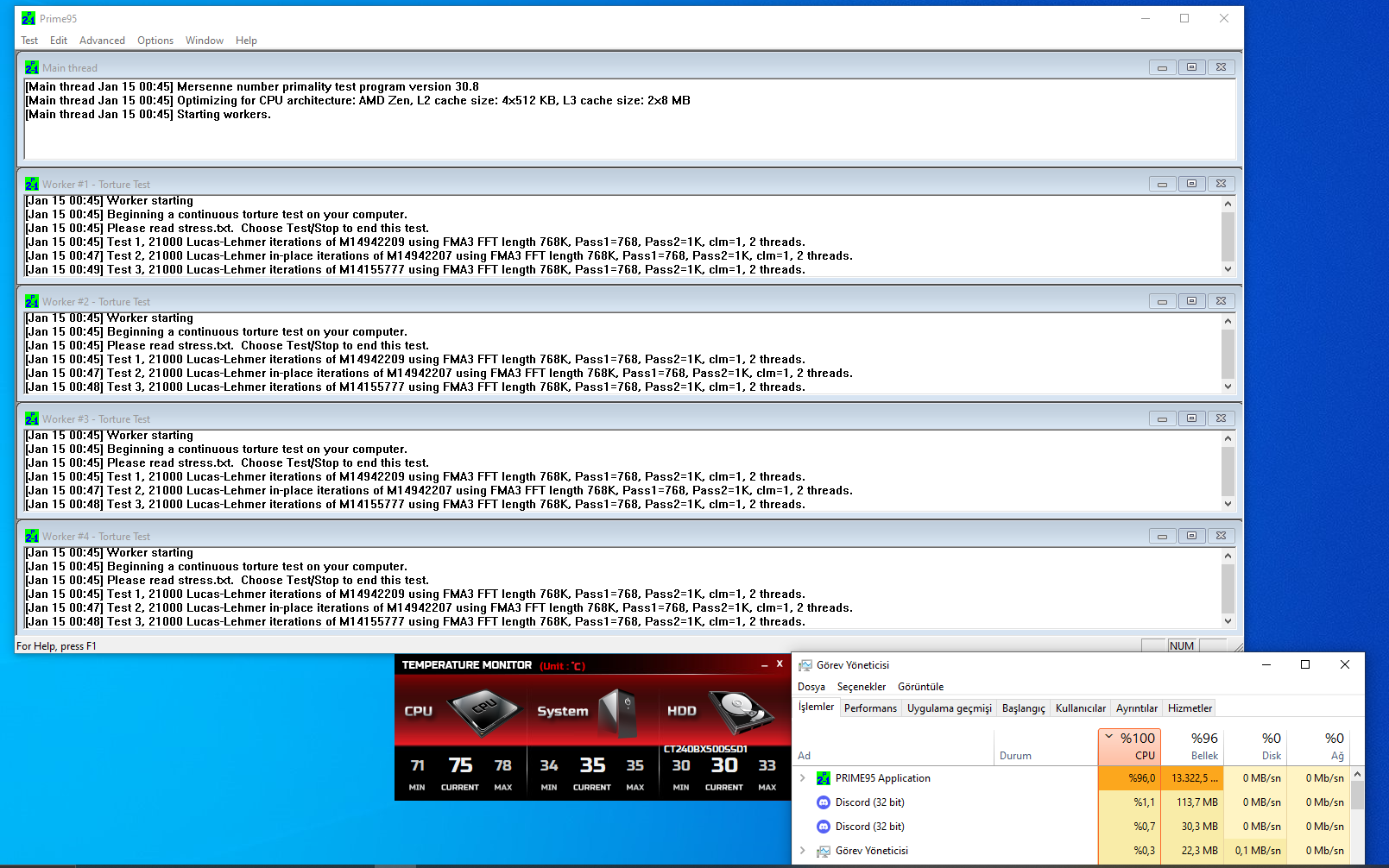The width and height of the screenshot is (1389, 868).
Task: Click the Worker #2 window icon
Action: coord(32,301)
